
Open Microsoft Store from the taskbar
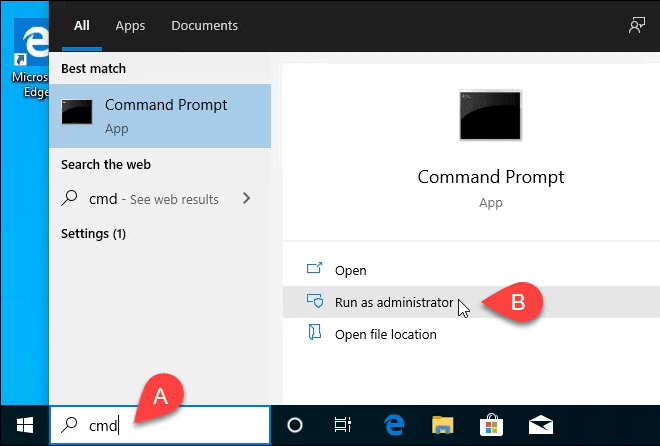click(490, 424)
